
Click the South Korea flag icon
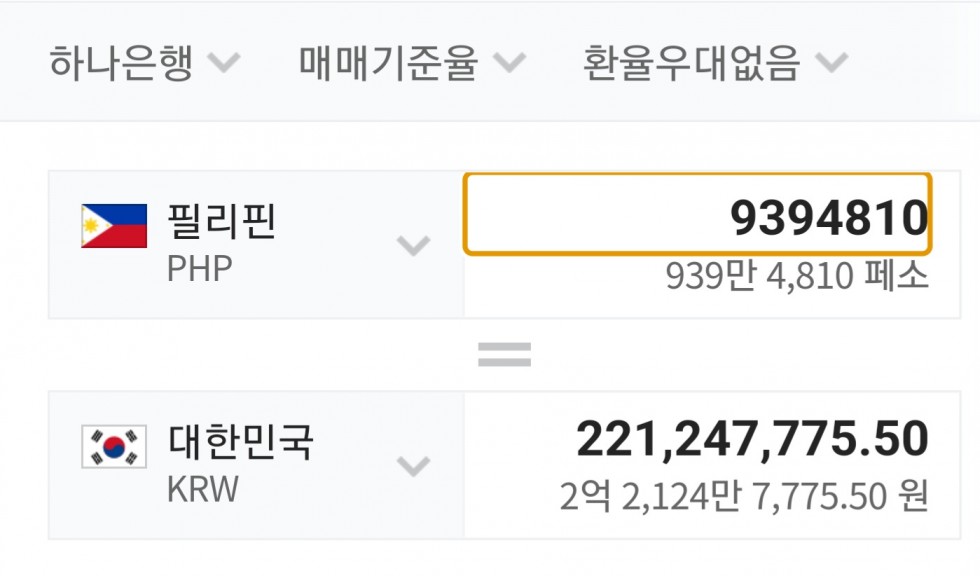pyautogui.click(x=114, y=446)
